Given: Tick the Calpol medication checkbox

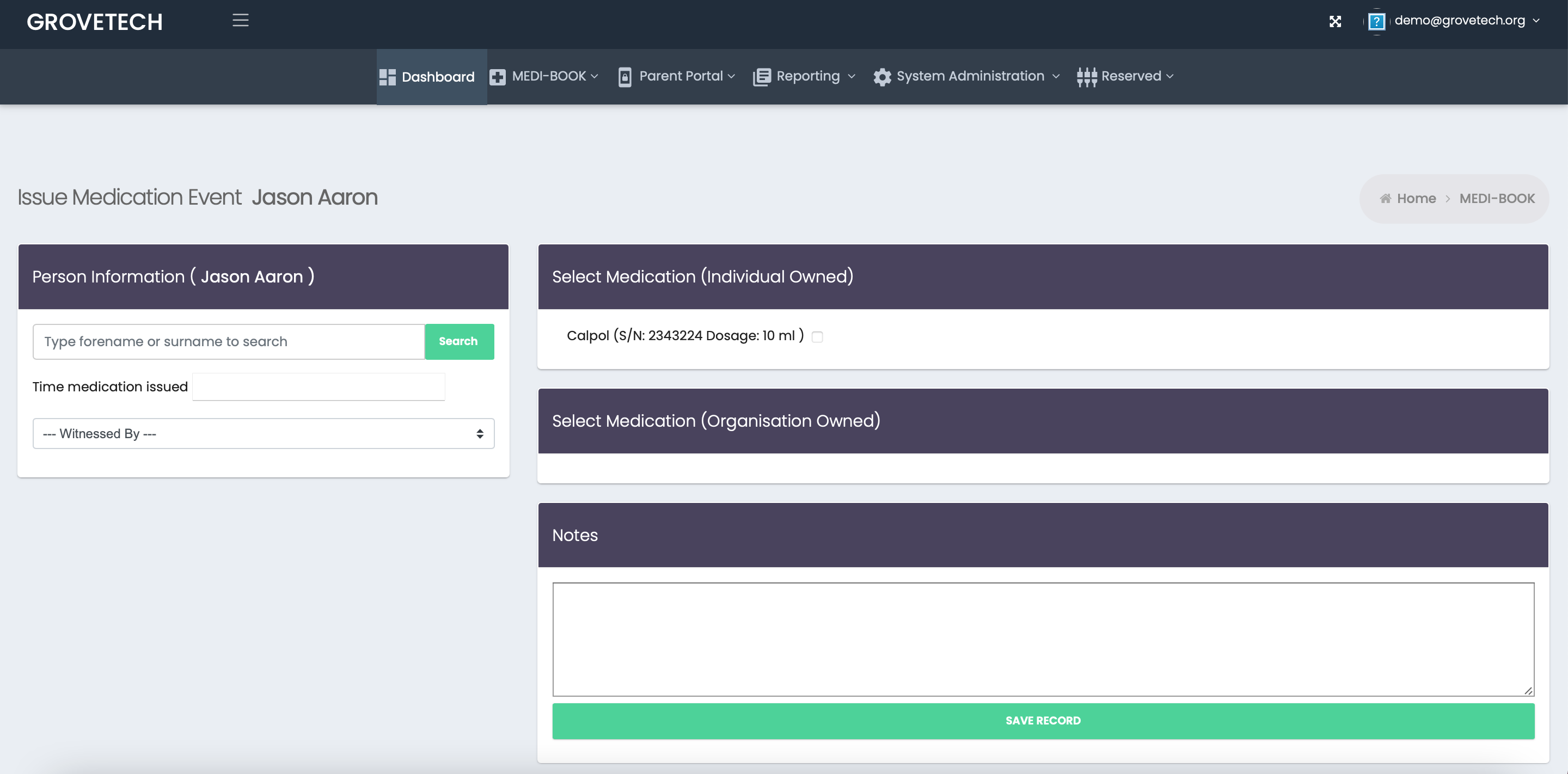Looking at the screenshot, I should 817,336.
